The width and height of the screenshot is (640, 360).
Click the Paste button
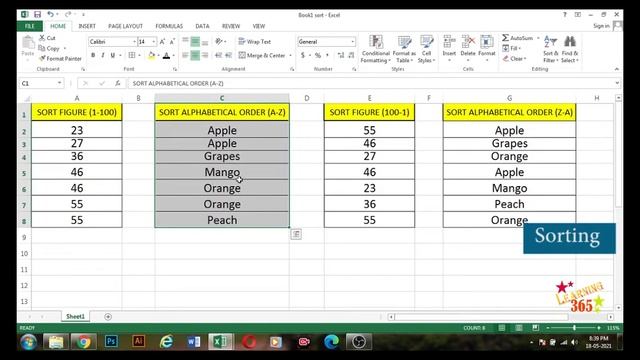tap(28, 47)
